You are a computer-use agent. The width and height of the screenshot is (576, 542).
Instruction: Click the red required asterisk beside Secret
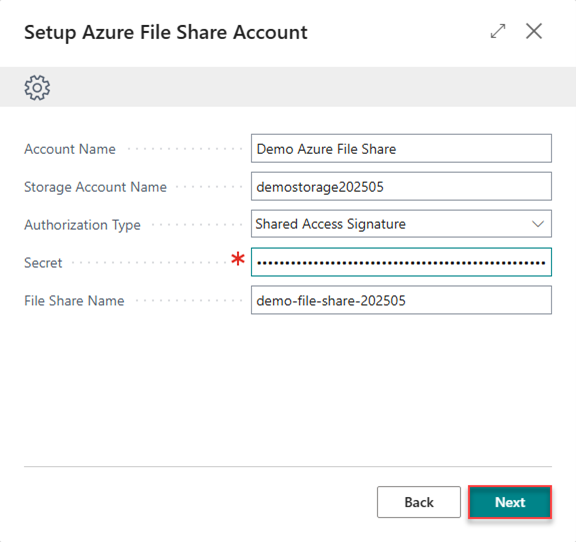tap(238, 259)
